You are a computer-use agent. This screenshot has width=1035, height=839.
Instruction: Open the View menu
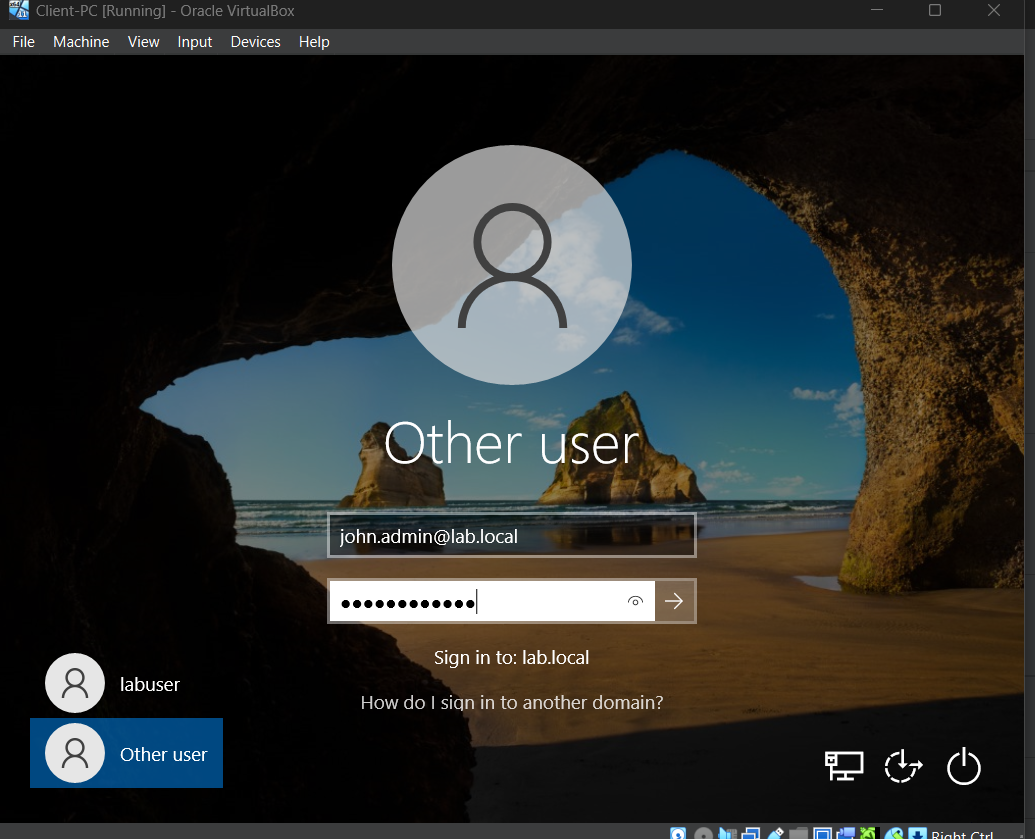pyautogui.click(x=143, y=42)
